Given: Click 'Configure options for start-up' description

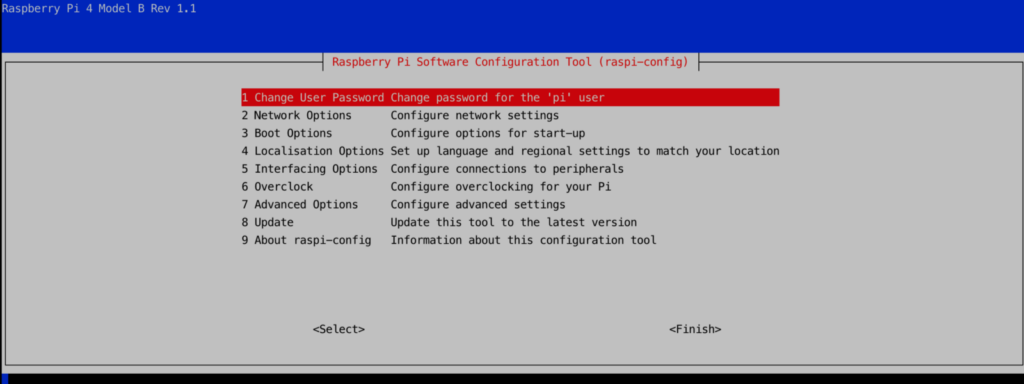Looking at the screenshot, I should click(x=488, y=133).
